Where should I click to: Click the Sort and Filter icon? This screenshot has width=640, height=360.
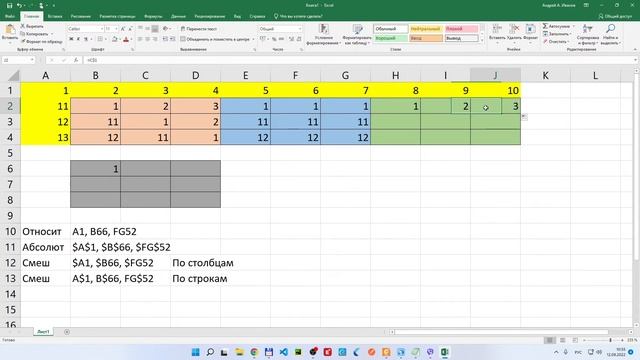(x=588, y=29)
